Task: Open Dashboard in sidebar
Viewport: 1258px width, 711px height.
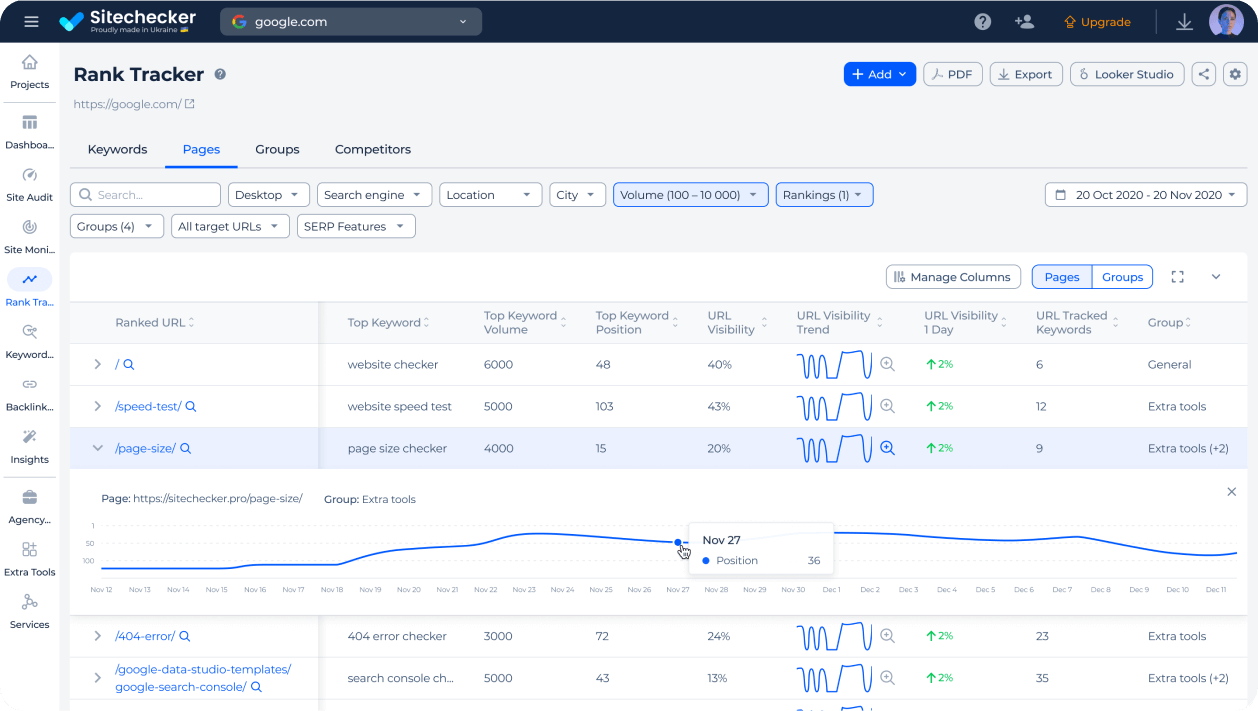Action: click(x=30, y=131)
